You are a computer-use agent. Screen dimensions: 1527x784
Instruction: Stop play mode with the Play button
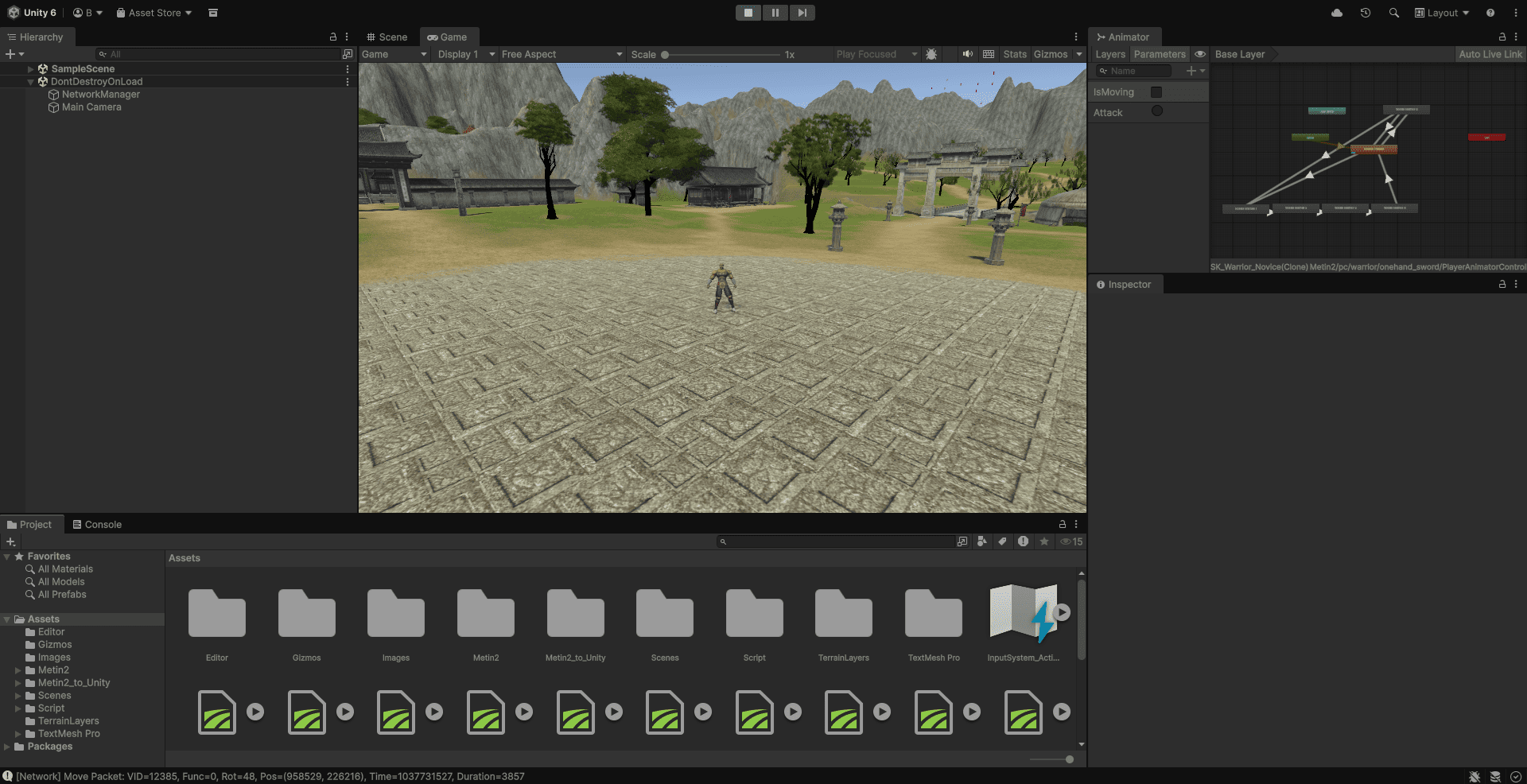tap(748, 13)
